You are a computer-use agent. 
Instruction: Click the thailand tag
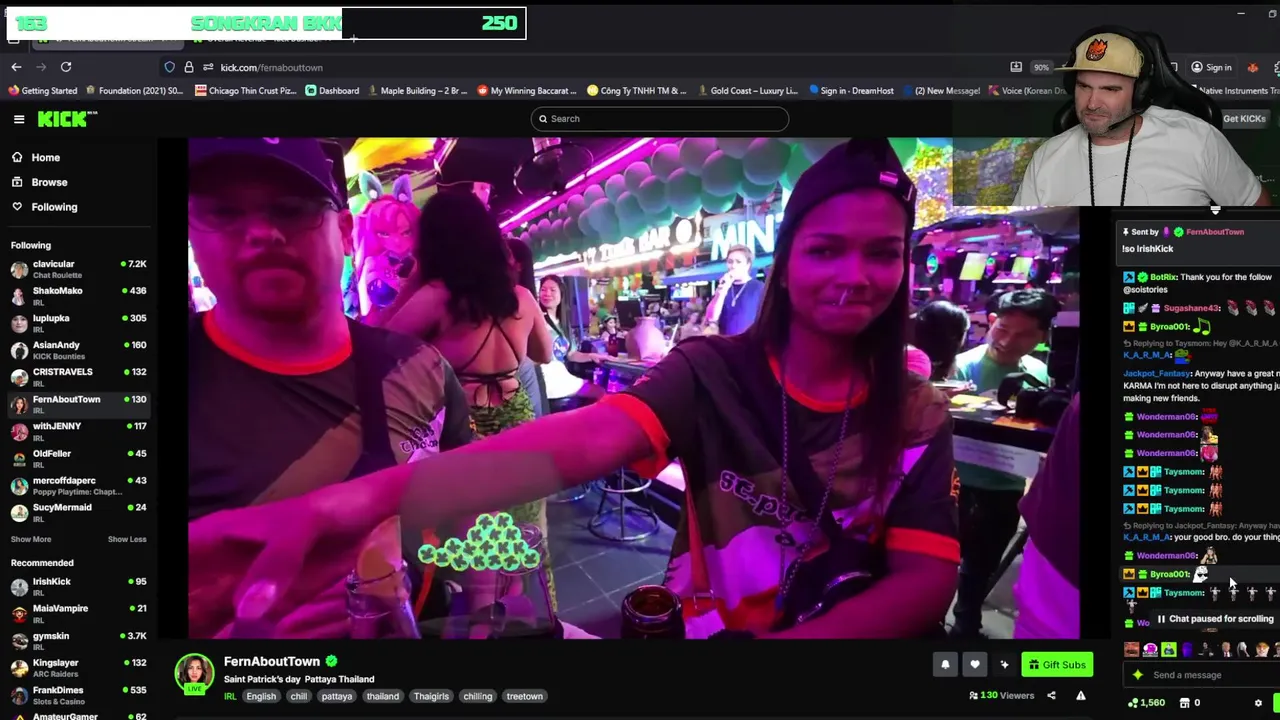click(x=382, y=696)
